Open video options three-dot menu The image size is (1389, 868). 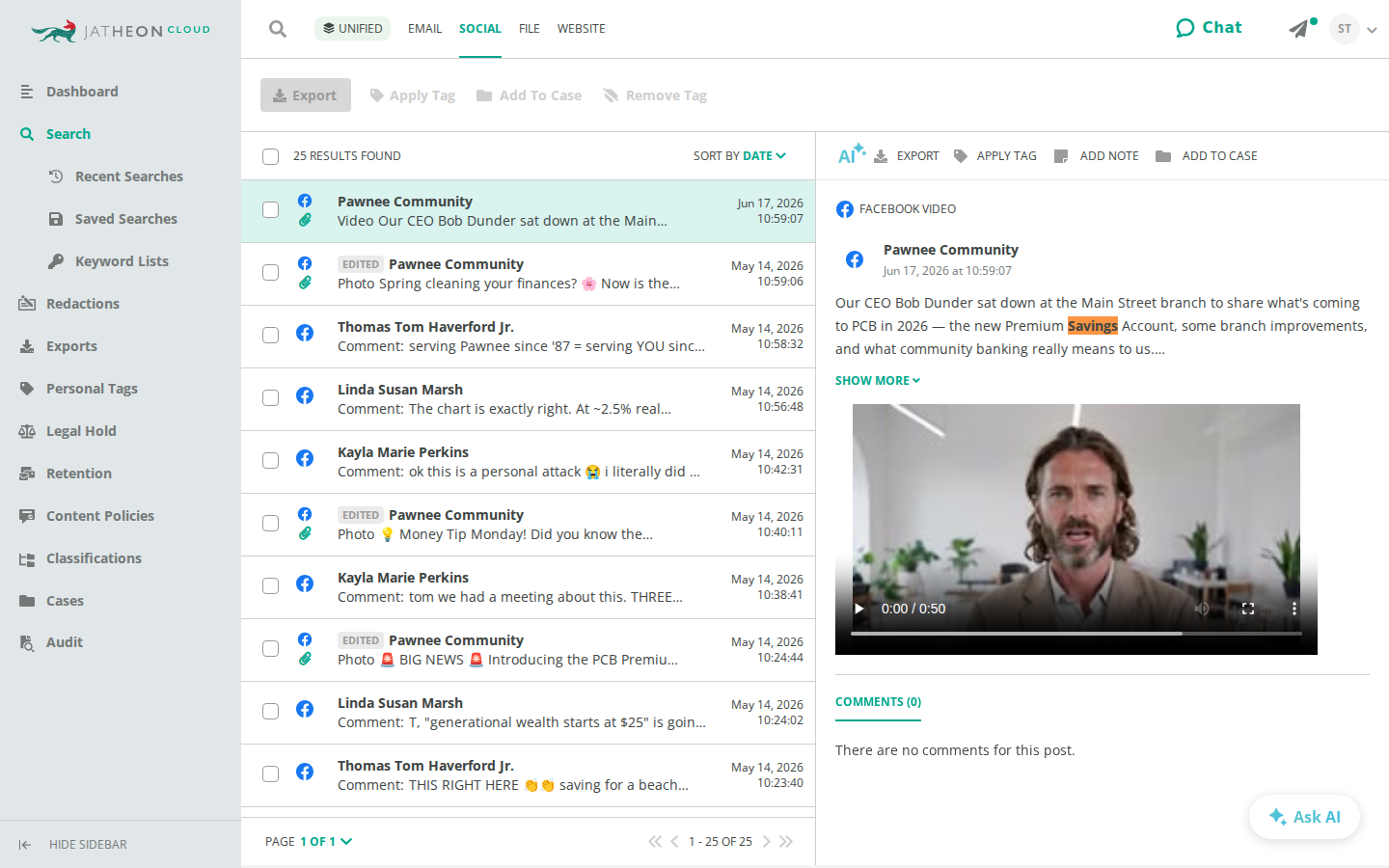(x=1294, y=609)
